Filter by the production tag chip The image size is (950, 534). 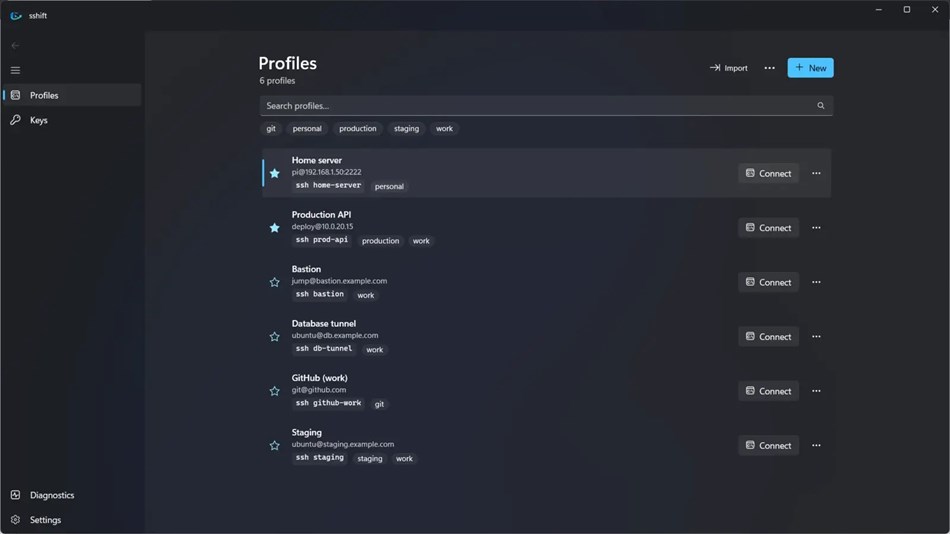click(357, 128)
